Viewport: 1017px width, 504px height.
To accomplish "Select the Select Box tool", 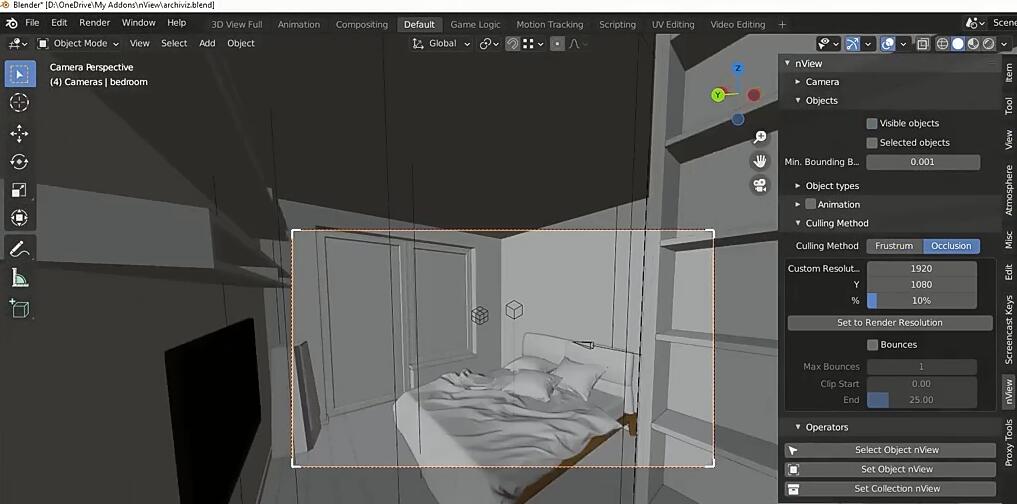I will (19, 75).
